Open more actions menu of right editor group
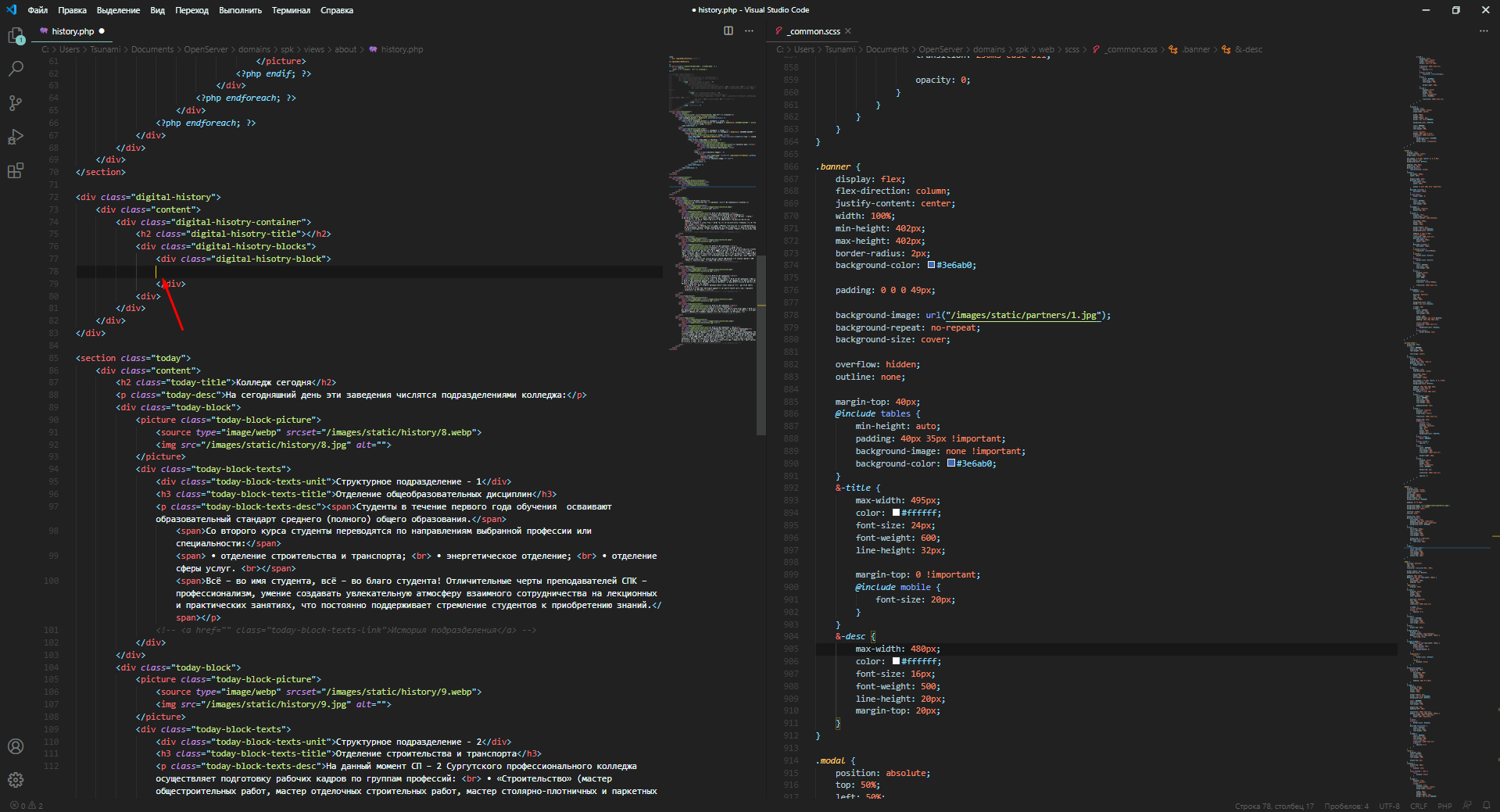Image resolution: width=1500 pixels, height=812 pixels. [1484, 30]
